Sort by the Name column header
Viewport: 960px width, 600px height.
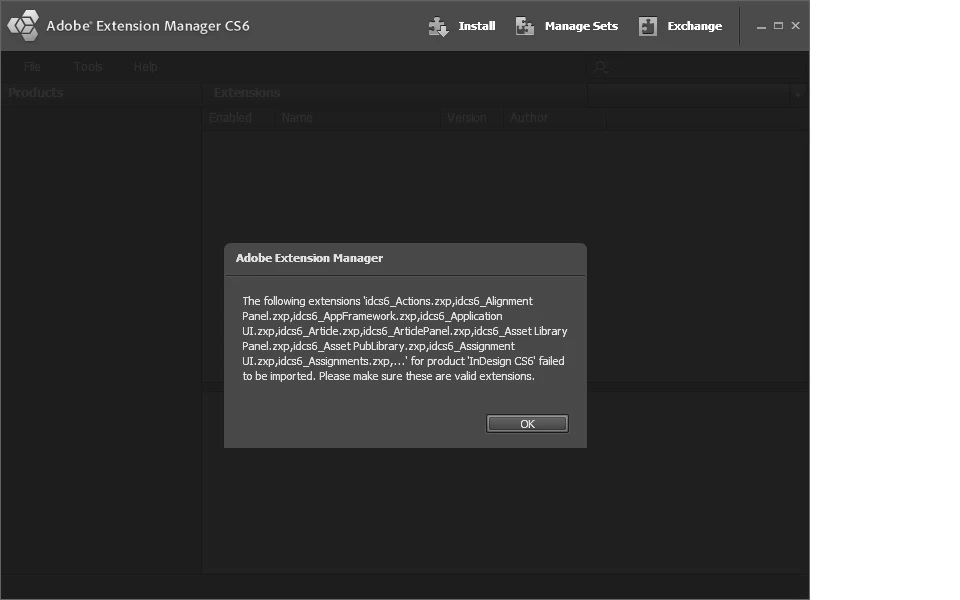click(297, 118)
